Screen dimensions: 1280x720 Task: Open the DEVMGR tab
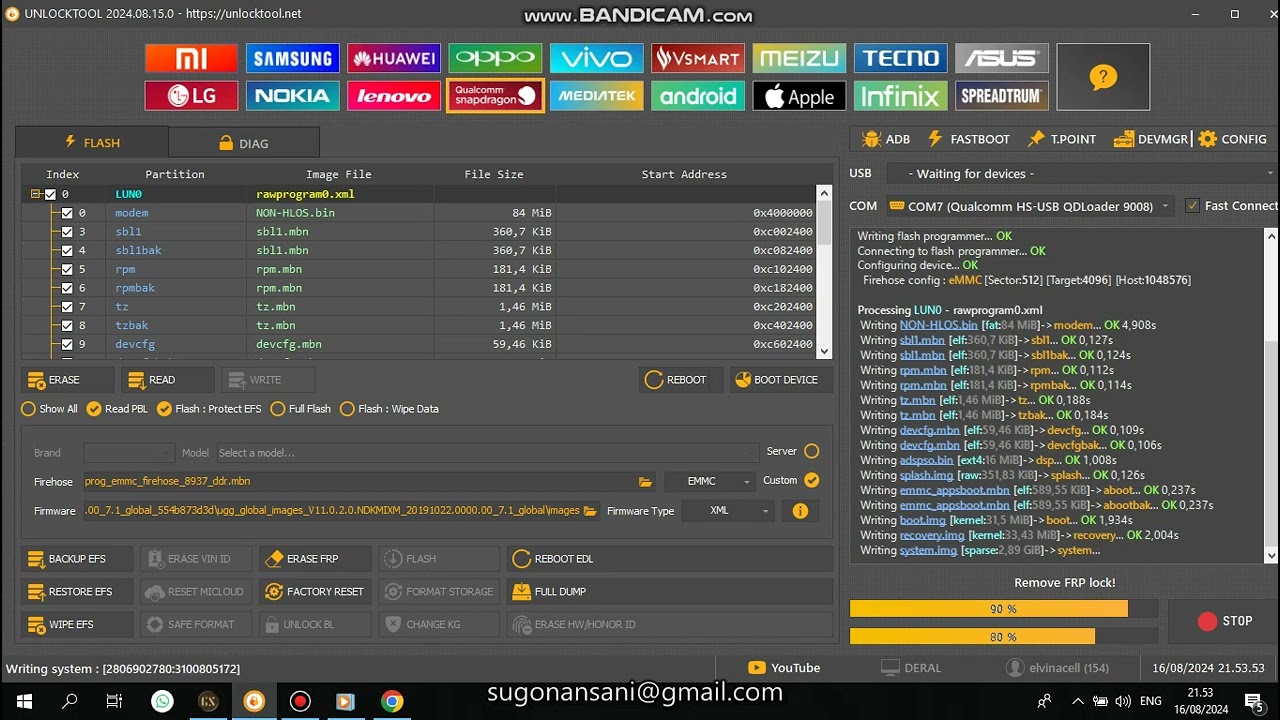pyautogui.click(x=1150, y=139)
